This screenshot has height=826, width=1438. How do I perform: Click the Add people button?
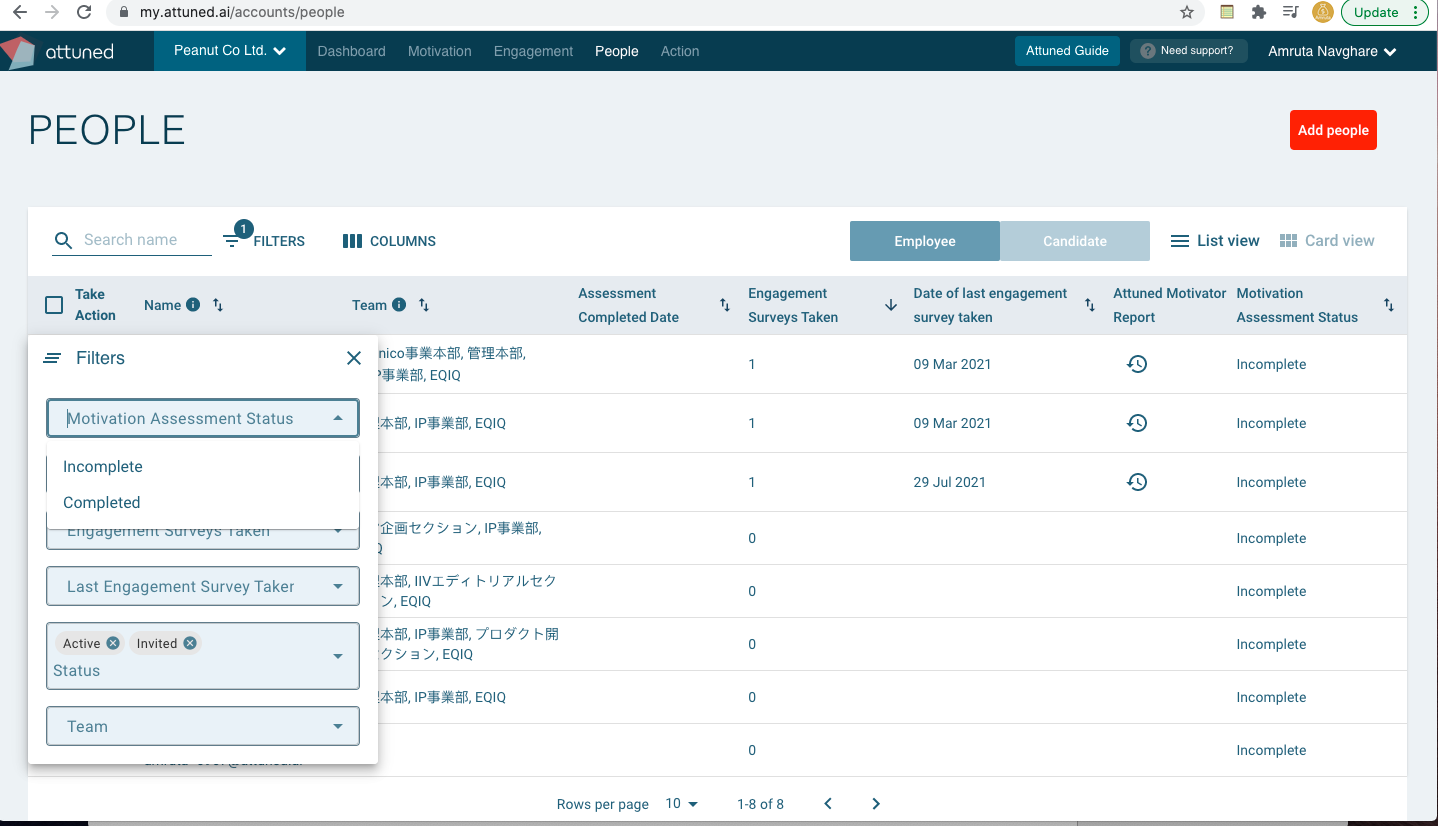[1333, 130]
